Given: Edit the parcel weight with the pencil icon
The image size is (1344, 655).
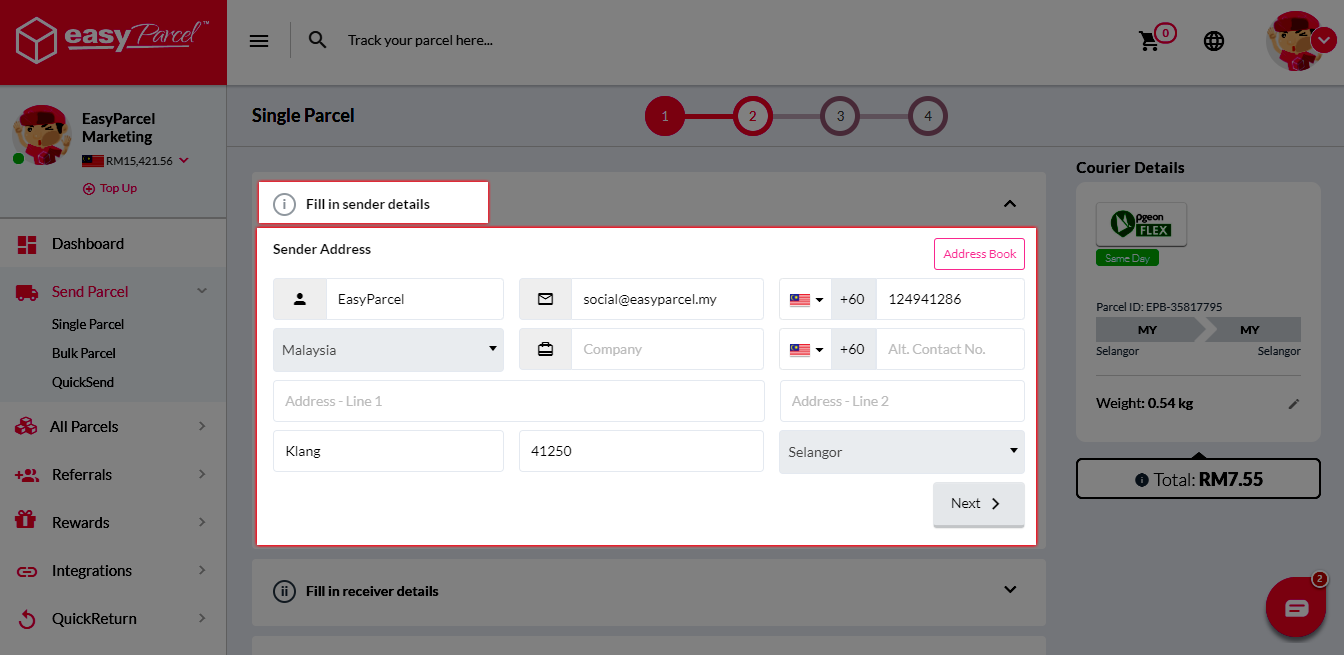Looking at the screenshot, I should pos(1294,404).
